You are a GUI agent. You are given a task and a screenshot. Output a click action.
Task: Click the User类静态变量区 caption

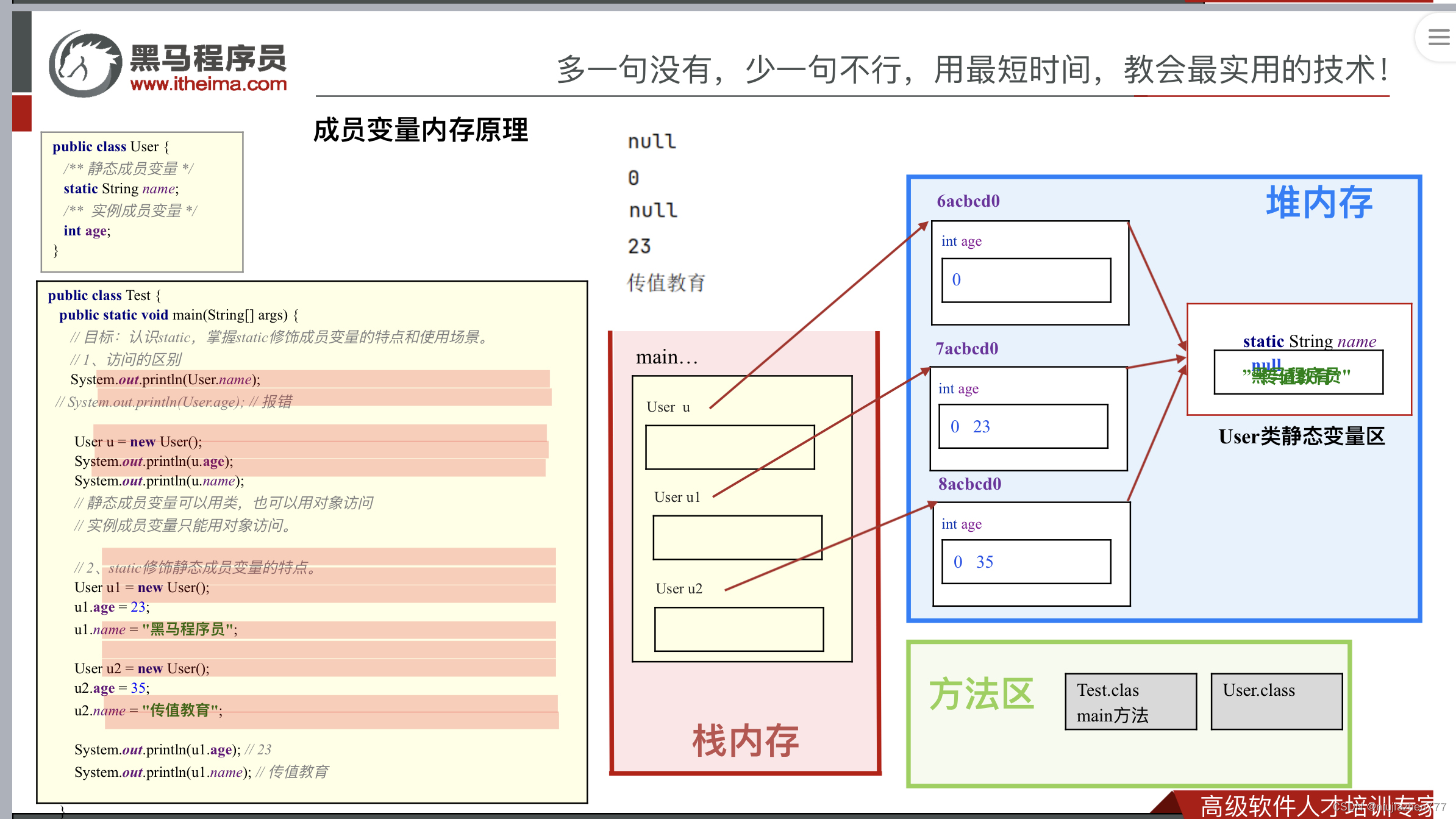click(1301, 437)
